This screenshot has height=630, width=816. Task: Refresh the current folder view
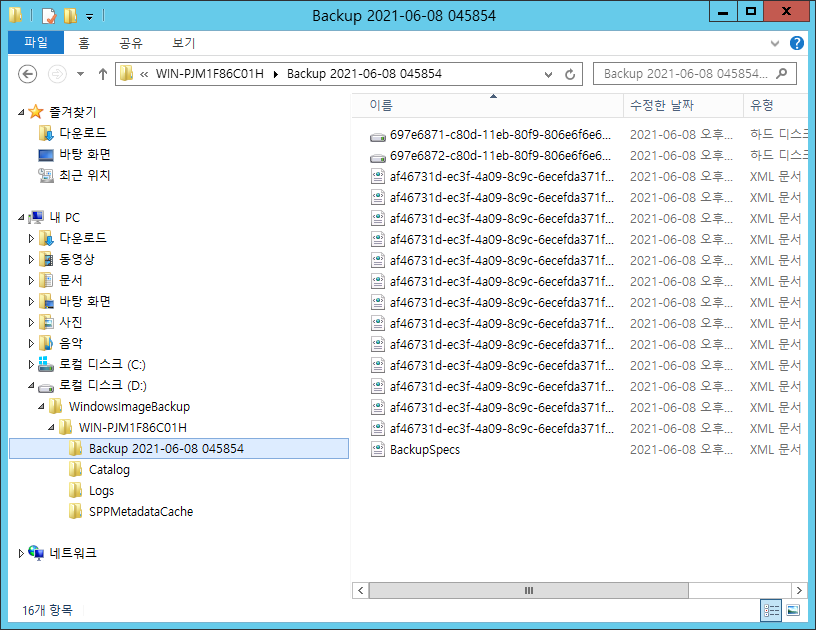click(x=570, y=74)
